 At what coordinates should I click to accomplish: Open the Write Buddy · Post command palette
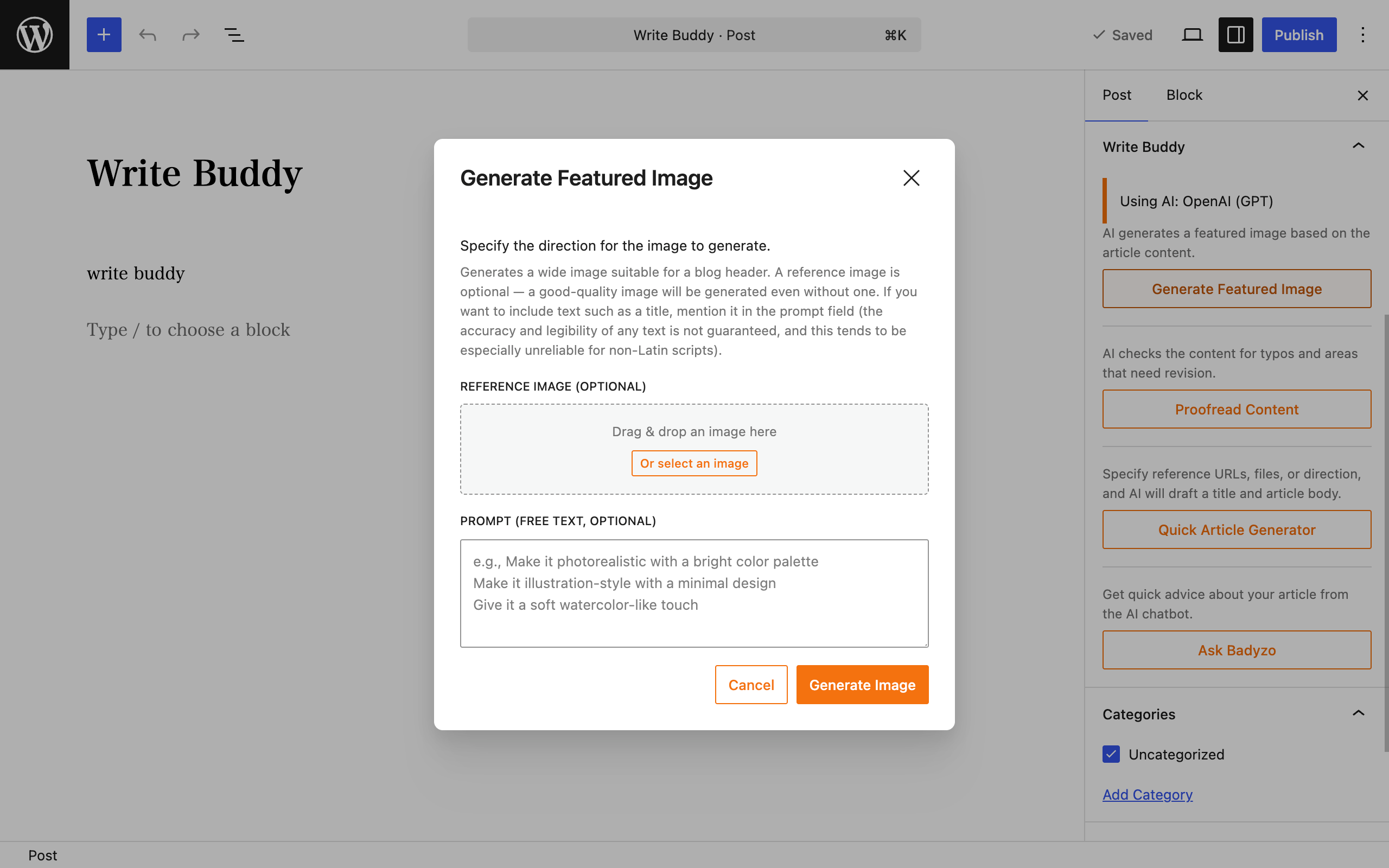pos(694,35)
